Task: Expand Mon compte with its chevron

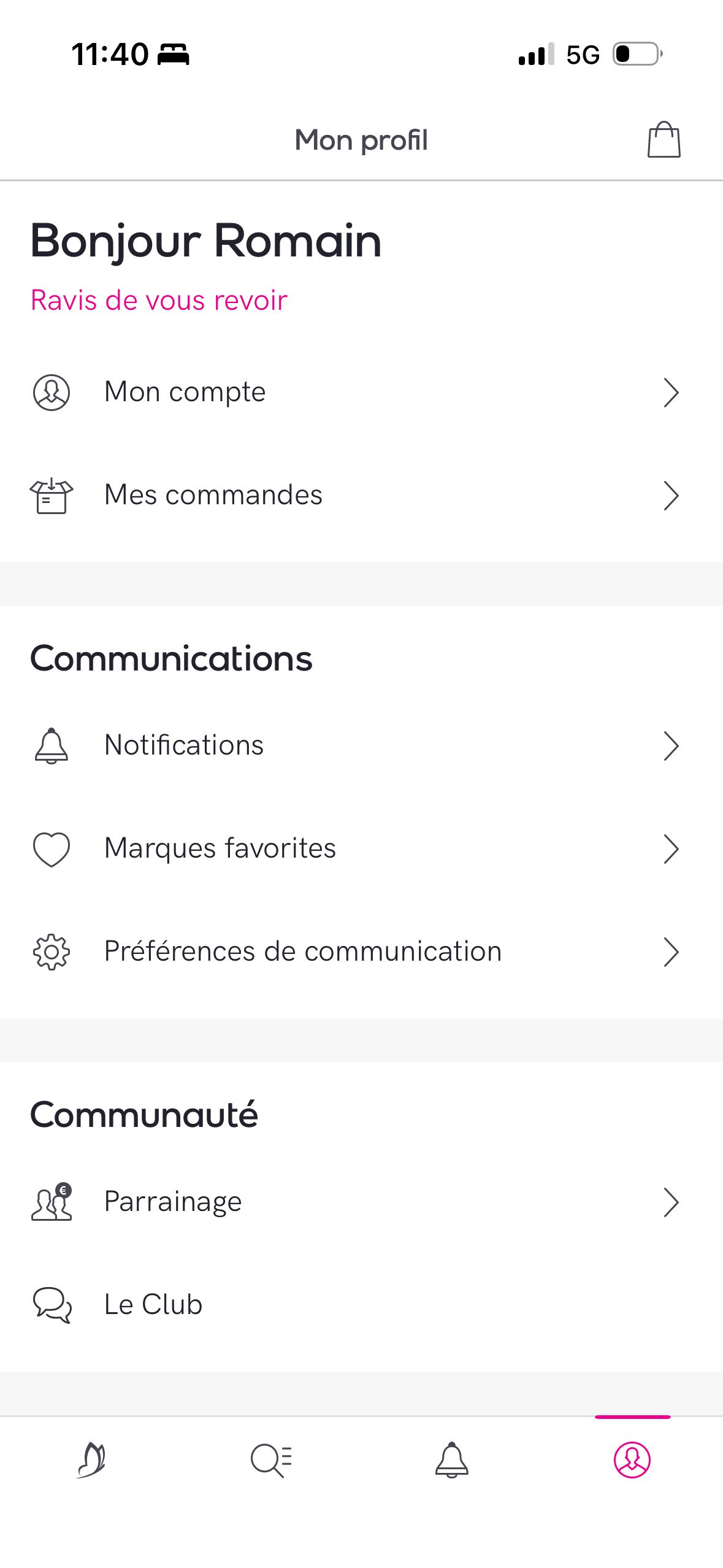Action: coord(671,393)
